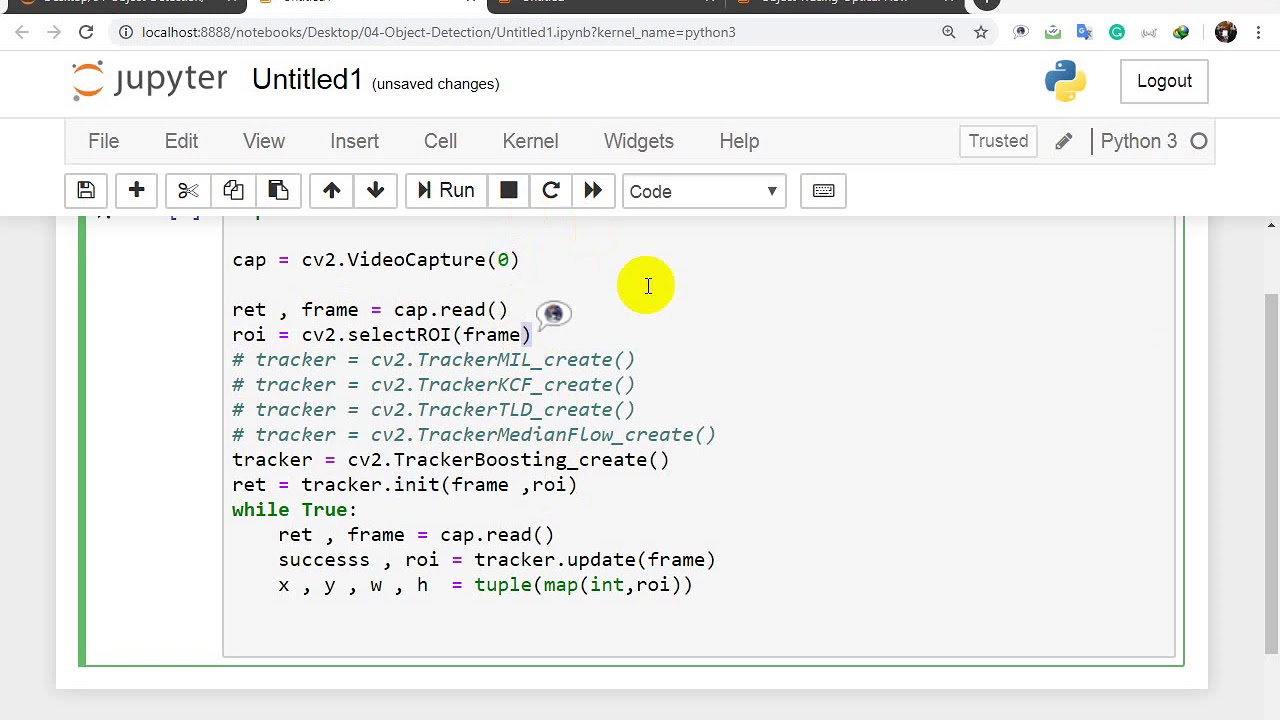The width and height of the screenshot is (1280, 720).
Task: Click the Logout button
Action: point(1164,81)
